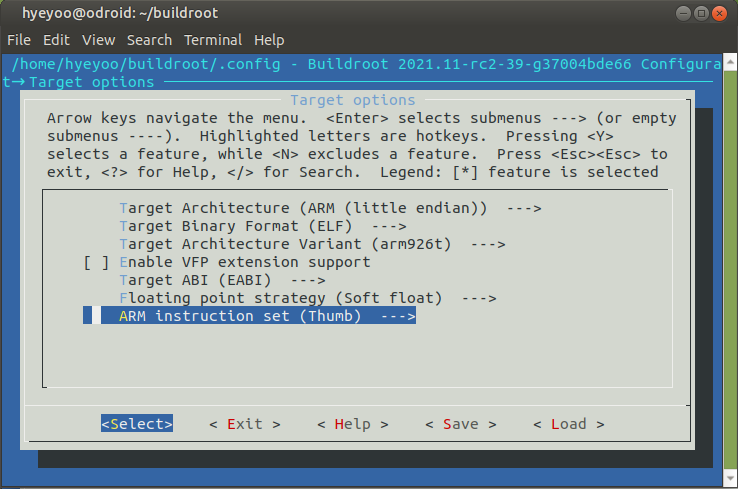Open Floating point strategy (Soft float) submenu

pyautogui.click(x=308, y=298)
